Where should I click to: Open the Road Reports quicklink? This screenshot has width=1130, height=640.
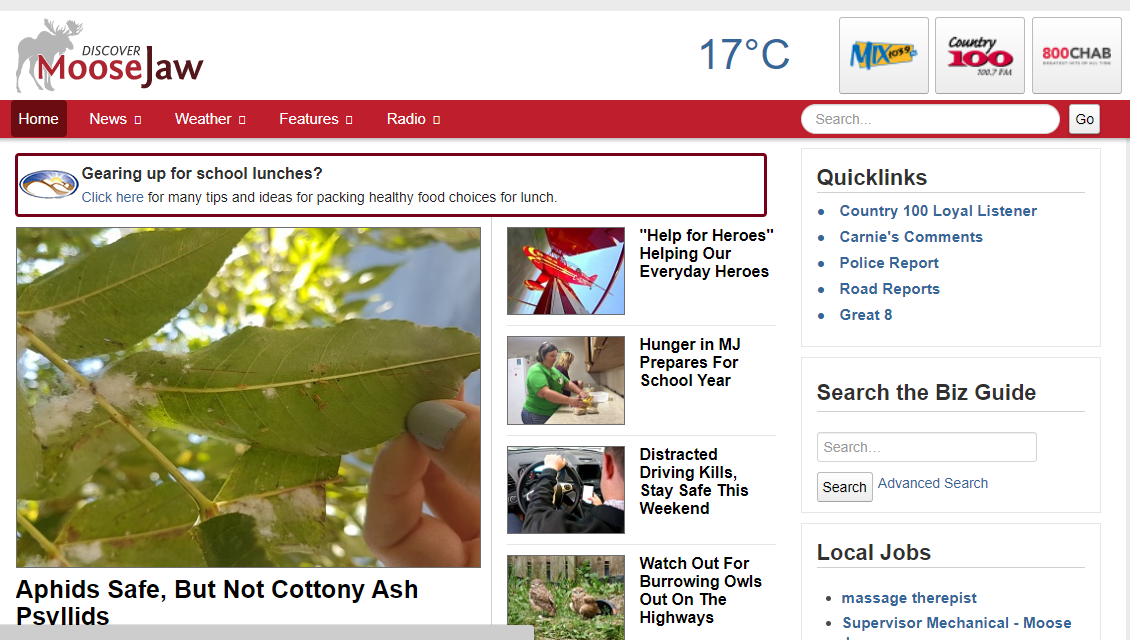point(889,289)
